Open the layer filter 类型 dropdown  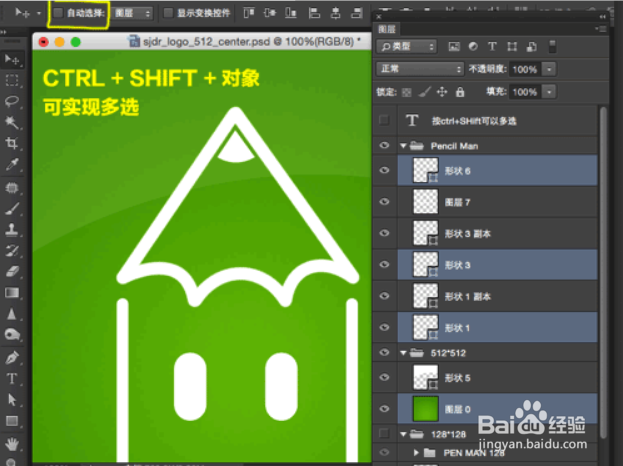tap(406, 46)
